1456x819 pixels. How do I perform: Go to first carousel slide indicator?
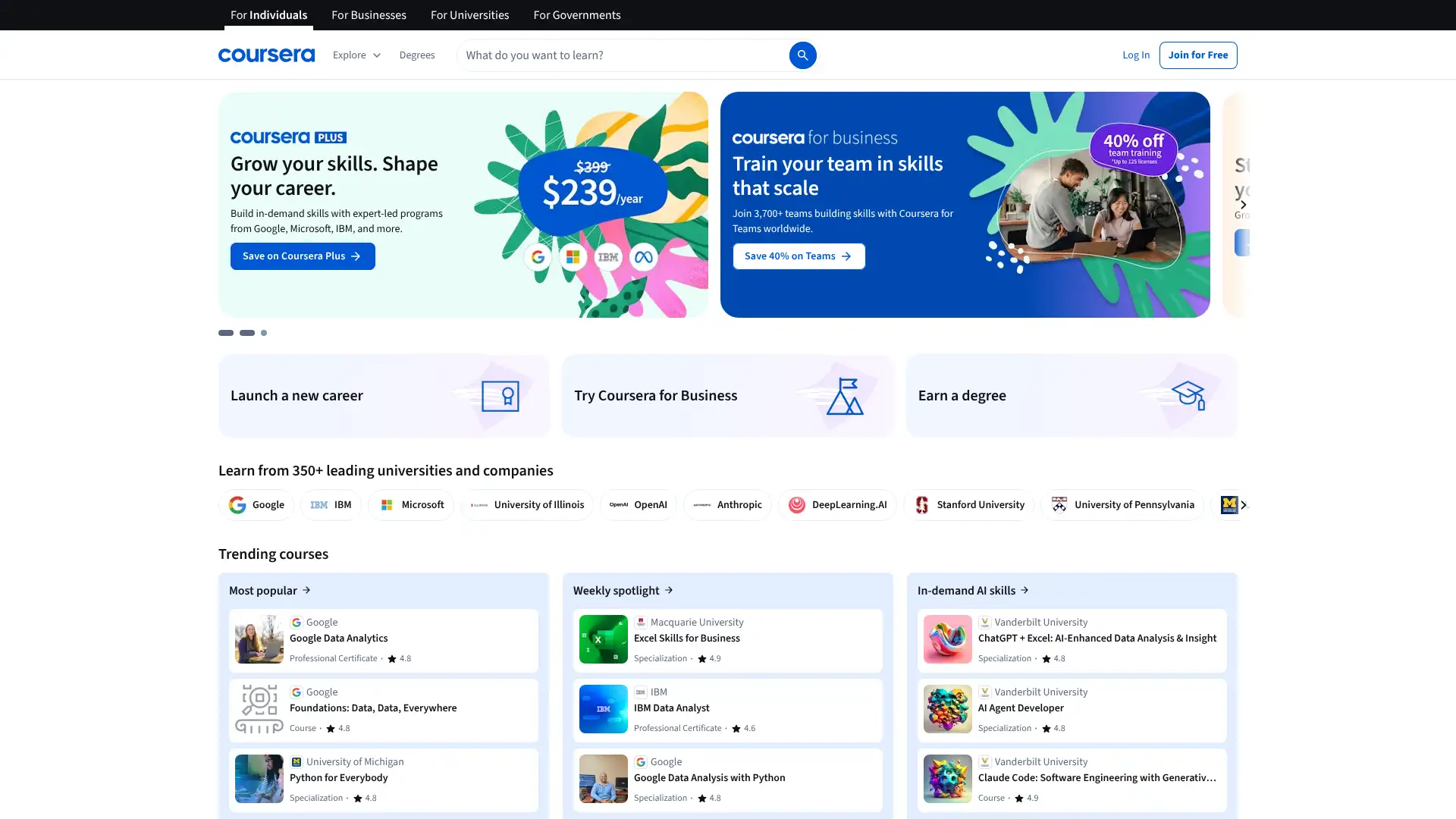tap(226, 333)
